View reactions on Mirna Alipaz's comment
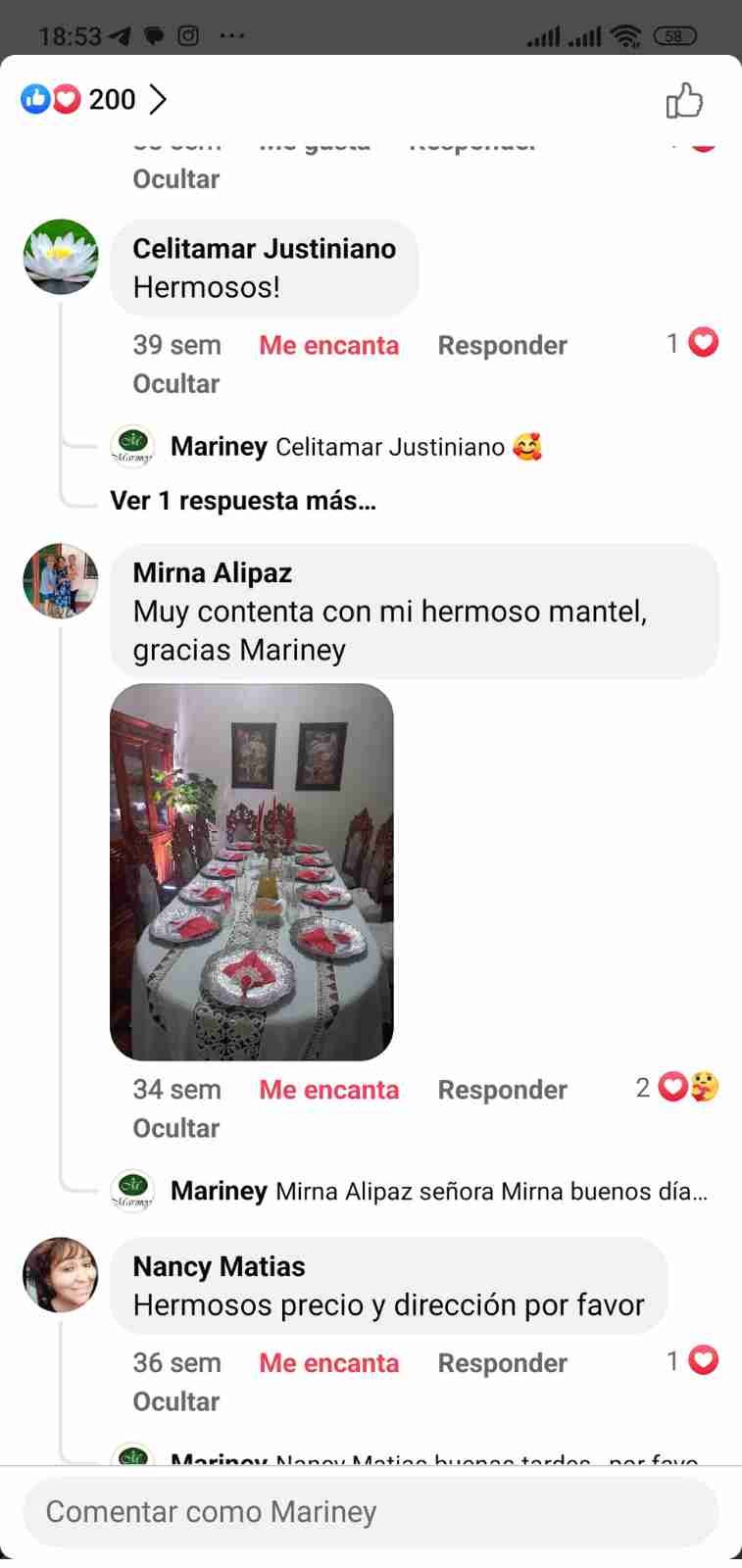Image resolution: width=742 pixels, height=1568 pixels. pos(677,1087)
